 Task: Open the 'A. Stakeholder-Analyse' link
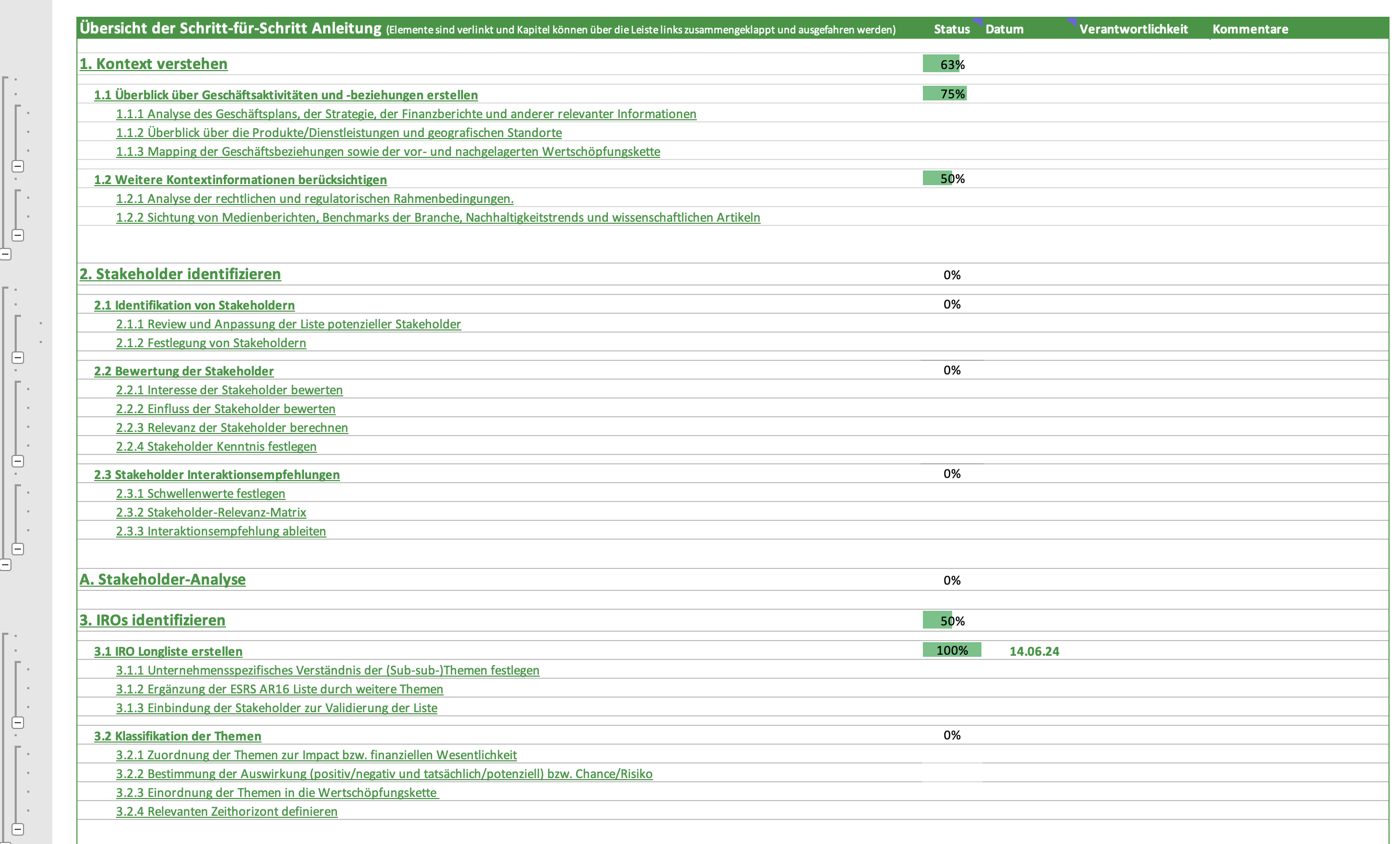(x=163, y=579)
